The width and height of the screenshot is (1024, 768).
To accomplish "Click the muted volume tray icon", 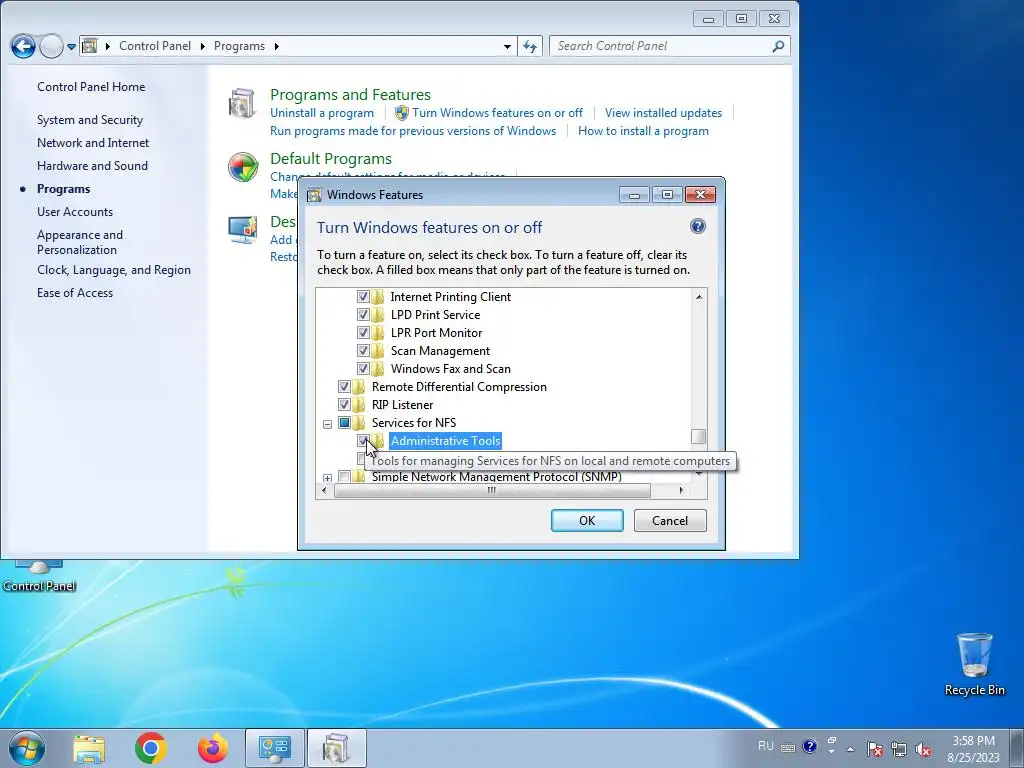I will [923, 749].
